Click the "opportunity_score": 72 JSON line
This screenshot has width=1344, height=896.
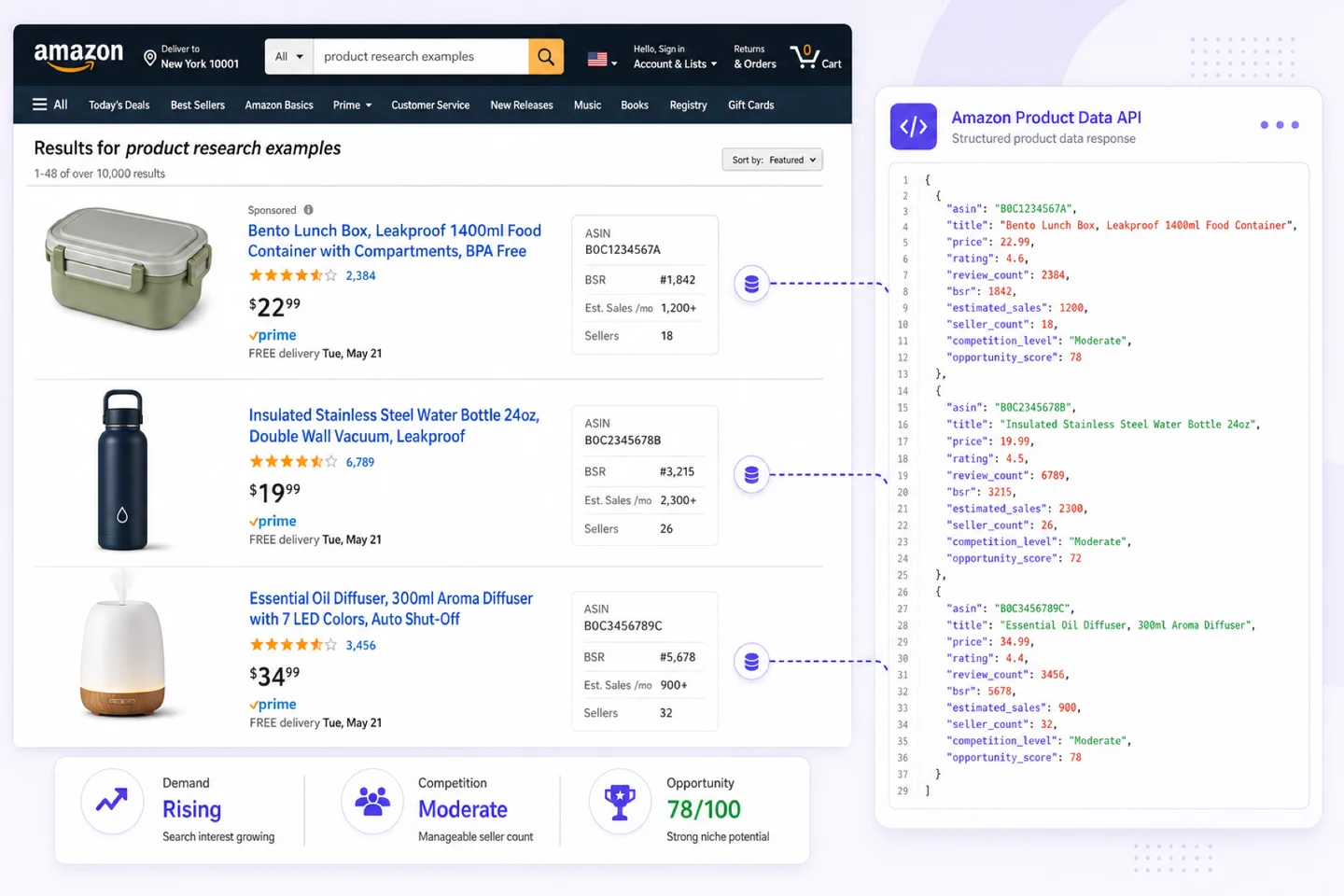(1014, 558)
